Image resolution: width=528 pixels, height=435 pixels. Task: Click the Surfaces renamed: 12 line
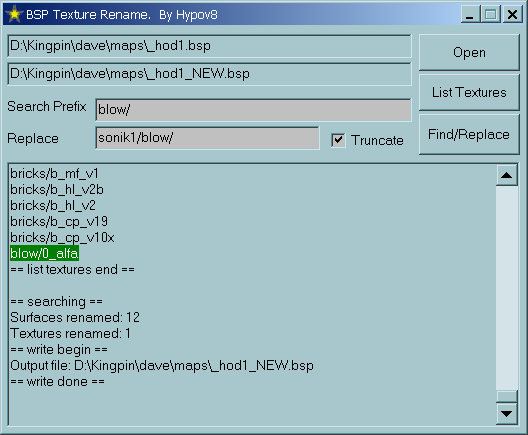[x=75, y=317]
